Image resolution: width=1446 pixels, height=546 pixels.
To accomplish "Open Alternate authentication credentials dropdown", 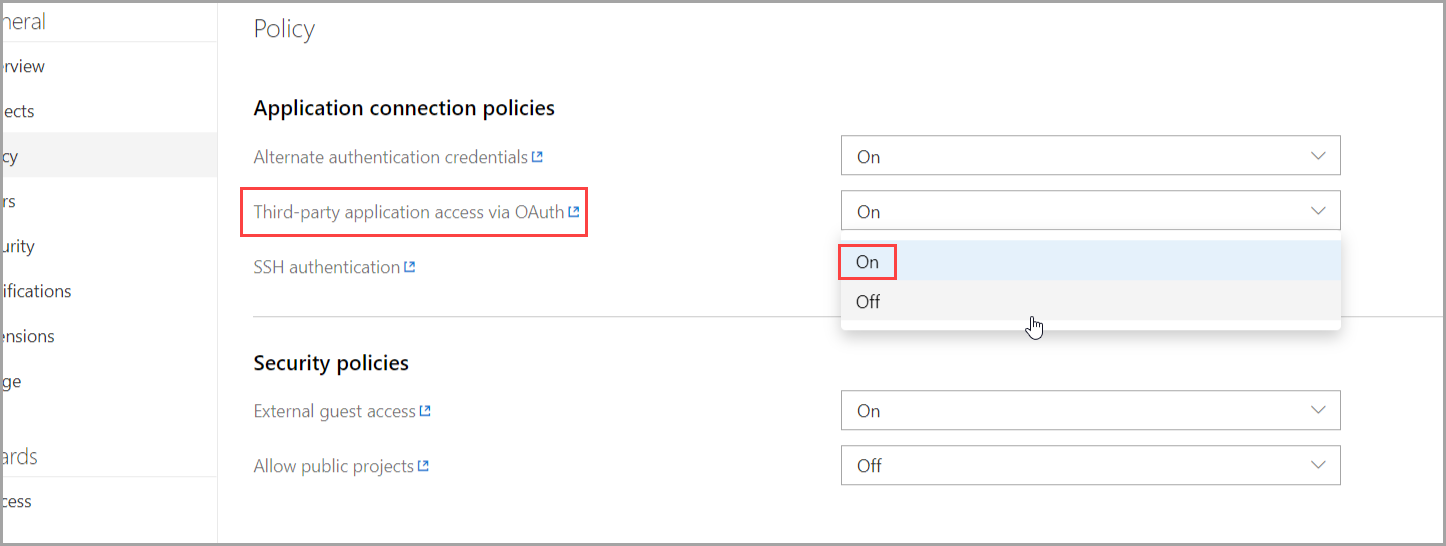I will click(1090, 156).
